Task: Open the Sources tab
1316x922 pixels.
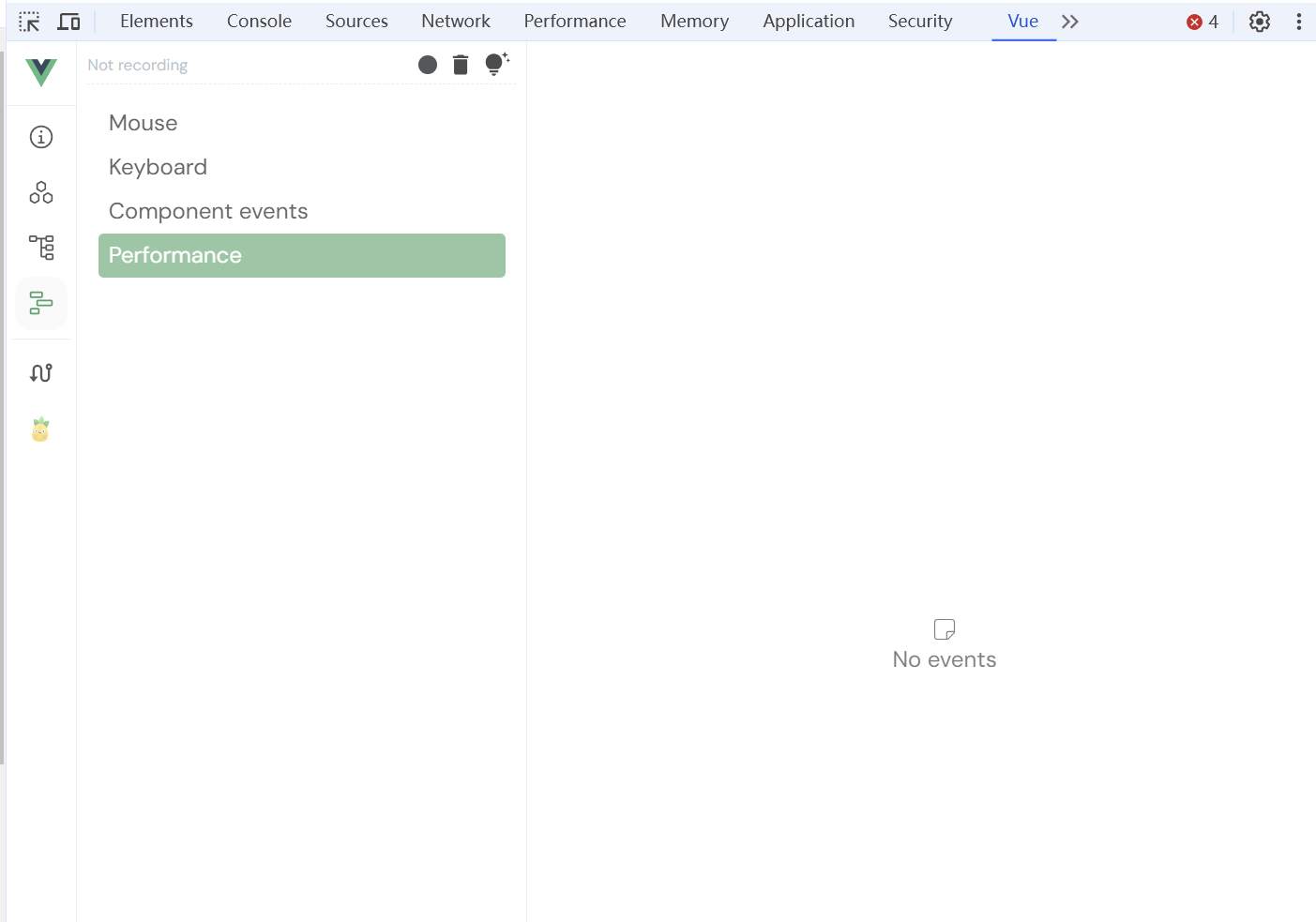Action: [356, 21]
